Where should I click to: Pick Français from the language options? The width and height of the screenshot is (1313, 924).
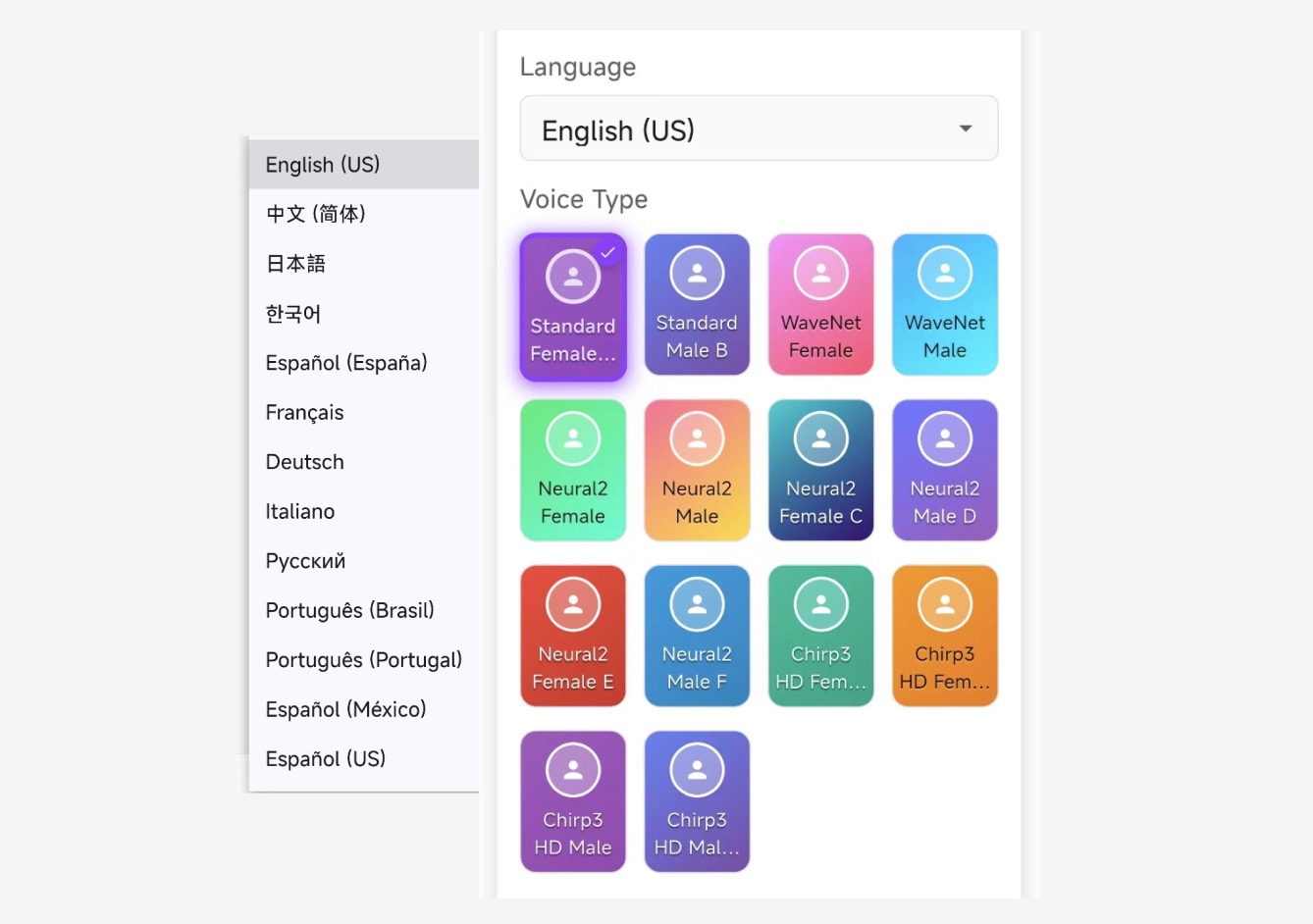[304, 412]
